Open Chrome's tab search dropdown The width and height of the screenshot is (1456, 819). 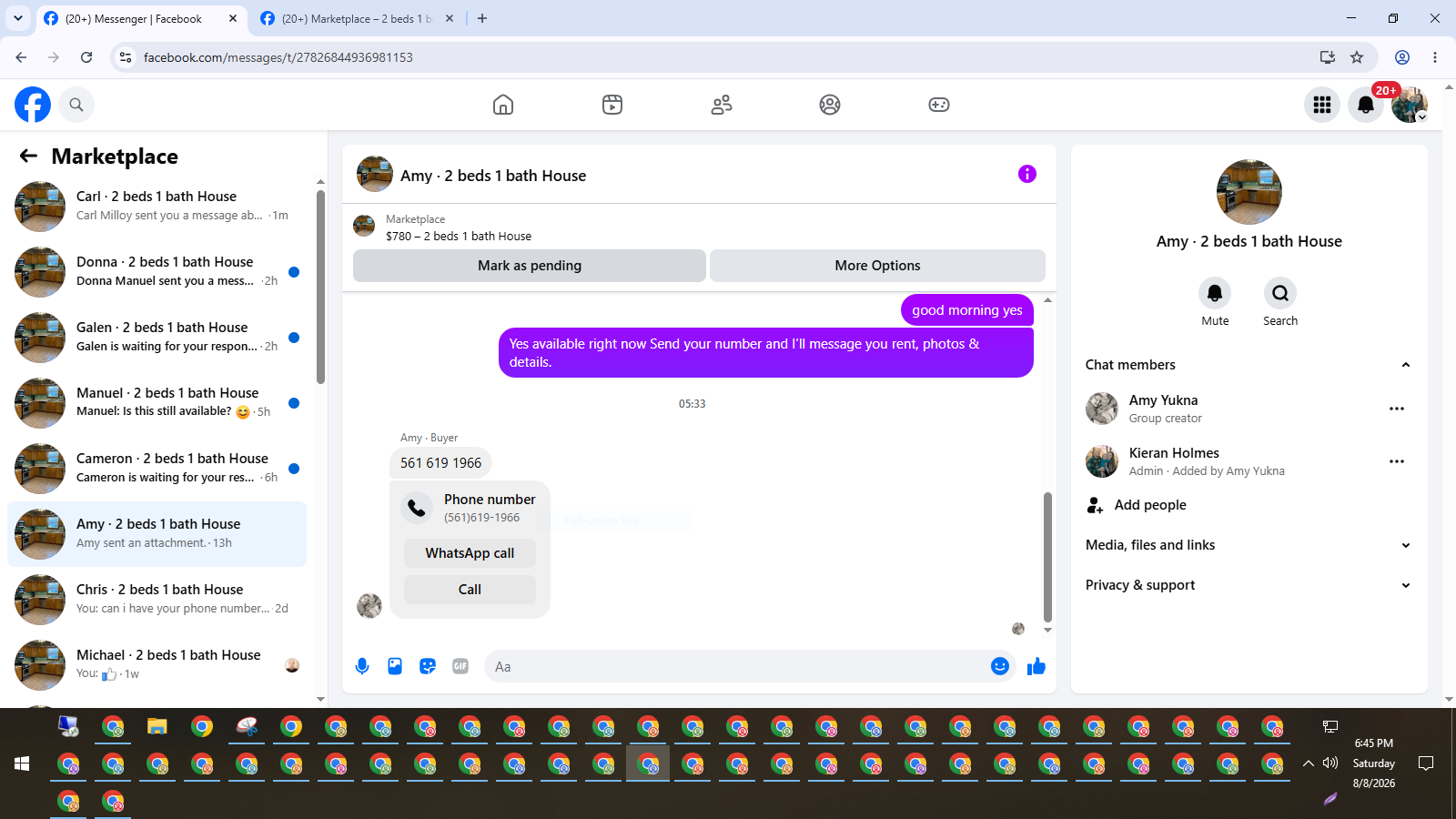(18, 18)
